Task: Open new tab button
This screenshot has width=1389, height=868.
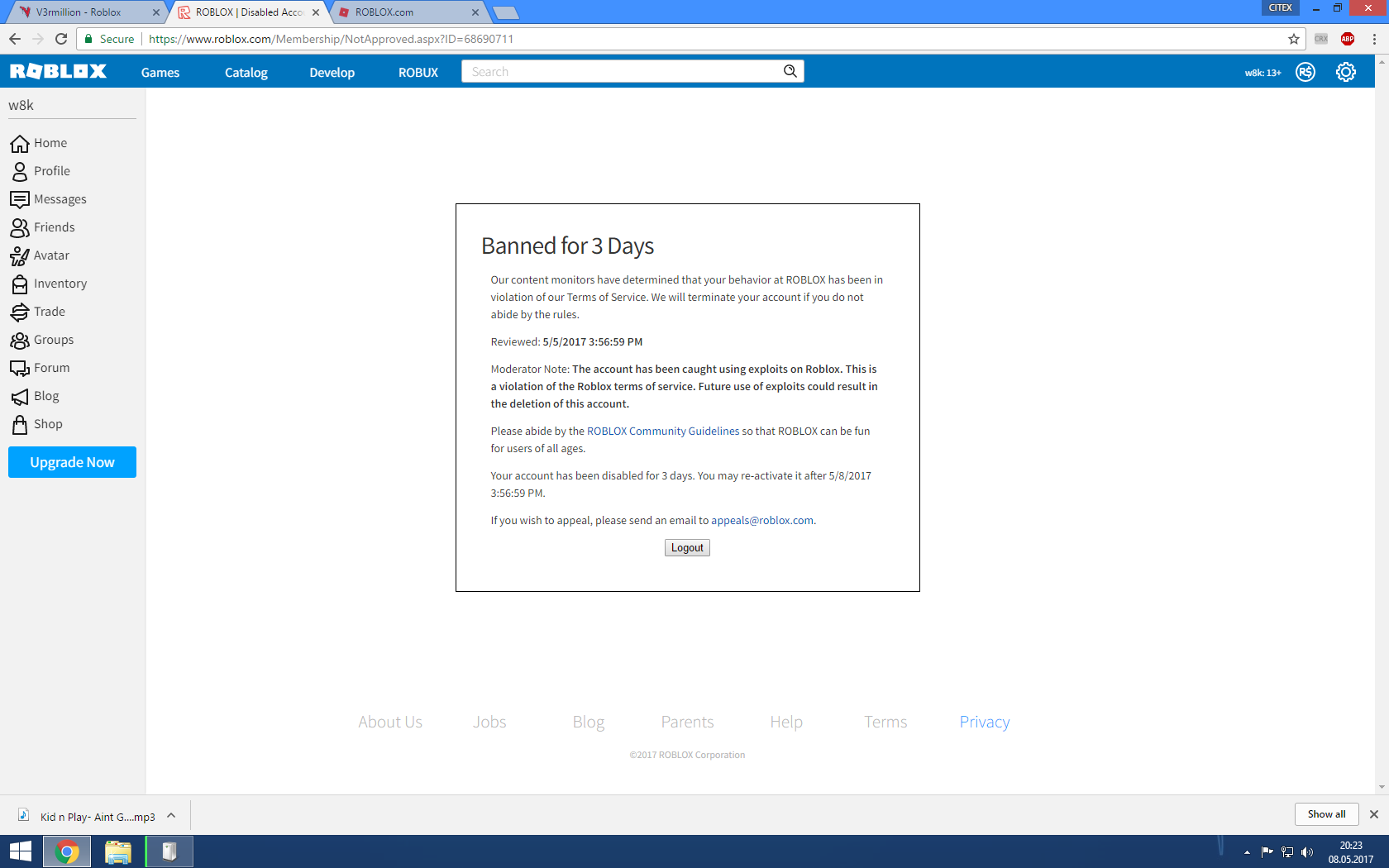Action: 505,12
